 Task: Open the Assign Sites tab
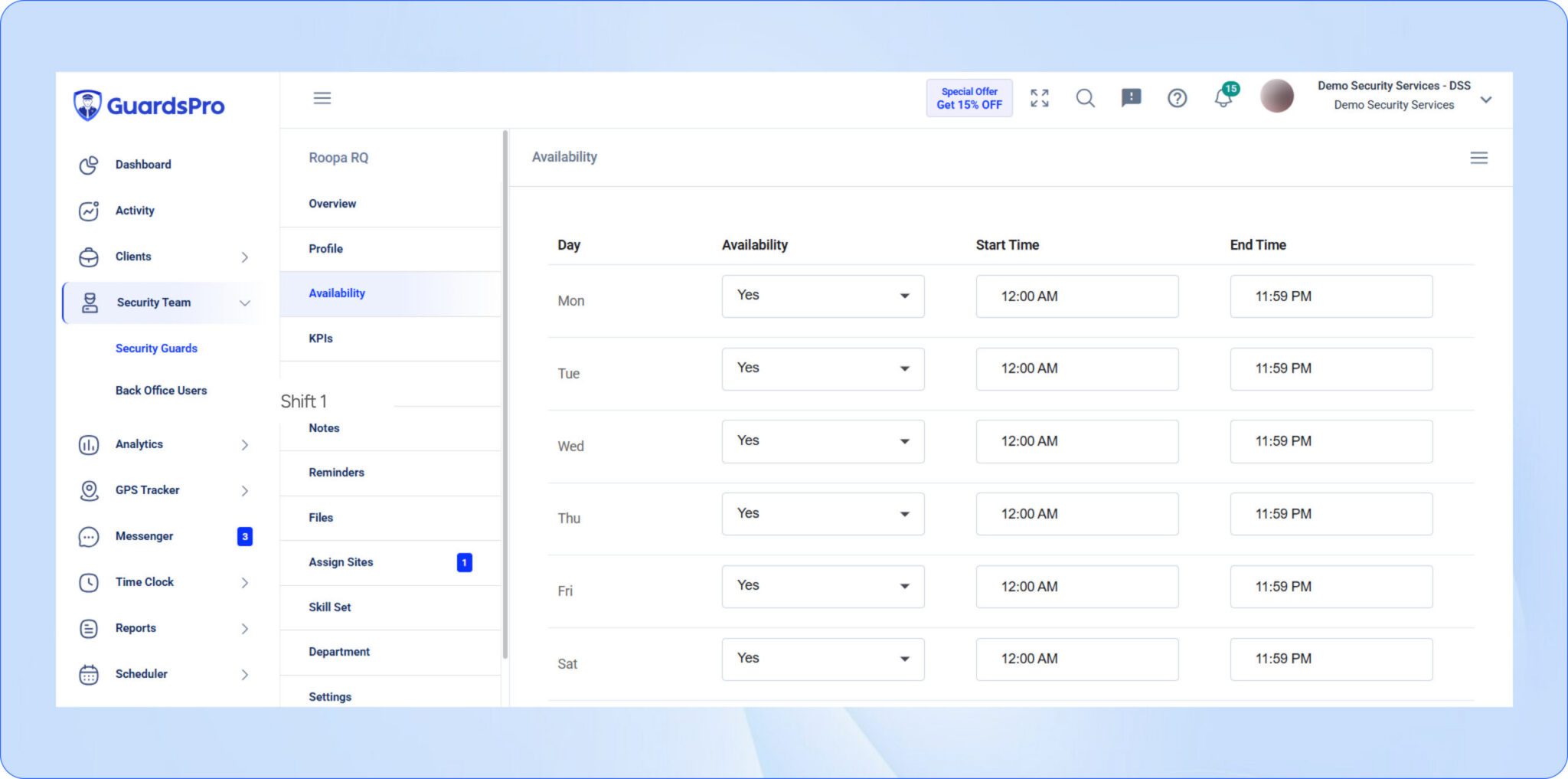[x=390, y=562]
